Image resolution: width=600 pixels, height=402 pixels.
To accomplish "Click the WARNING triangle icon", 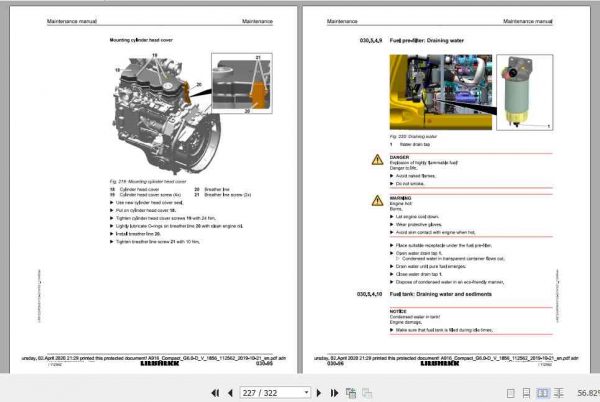I will pos(377,200).
